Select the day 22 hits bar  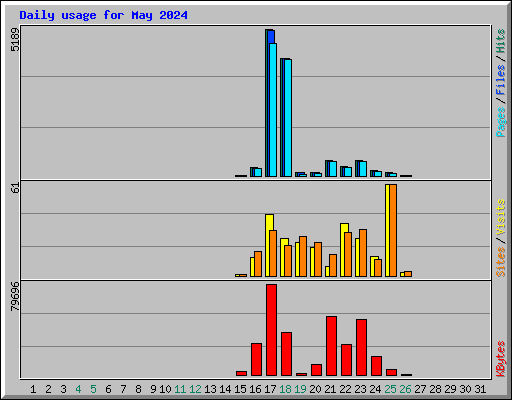[346, 171]
